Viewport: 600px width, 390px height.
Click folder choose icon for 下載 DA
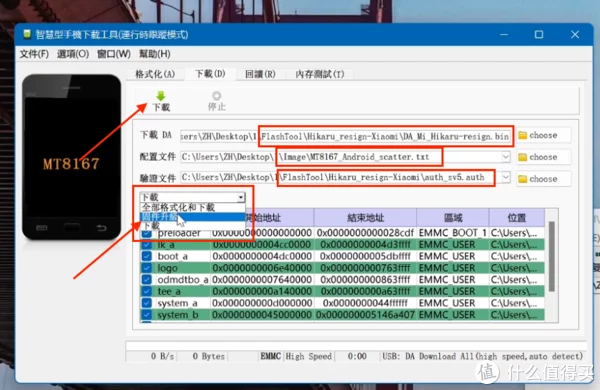pos(522,135)
